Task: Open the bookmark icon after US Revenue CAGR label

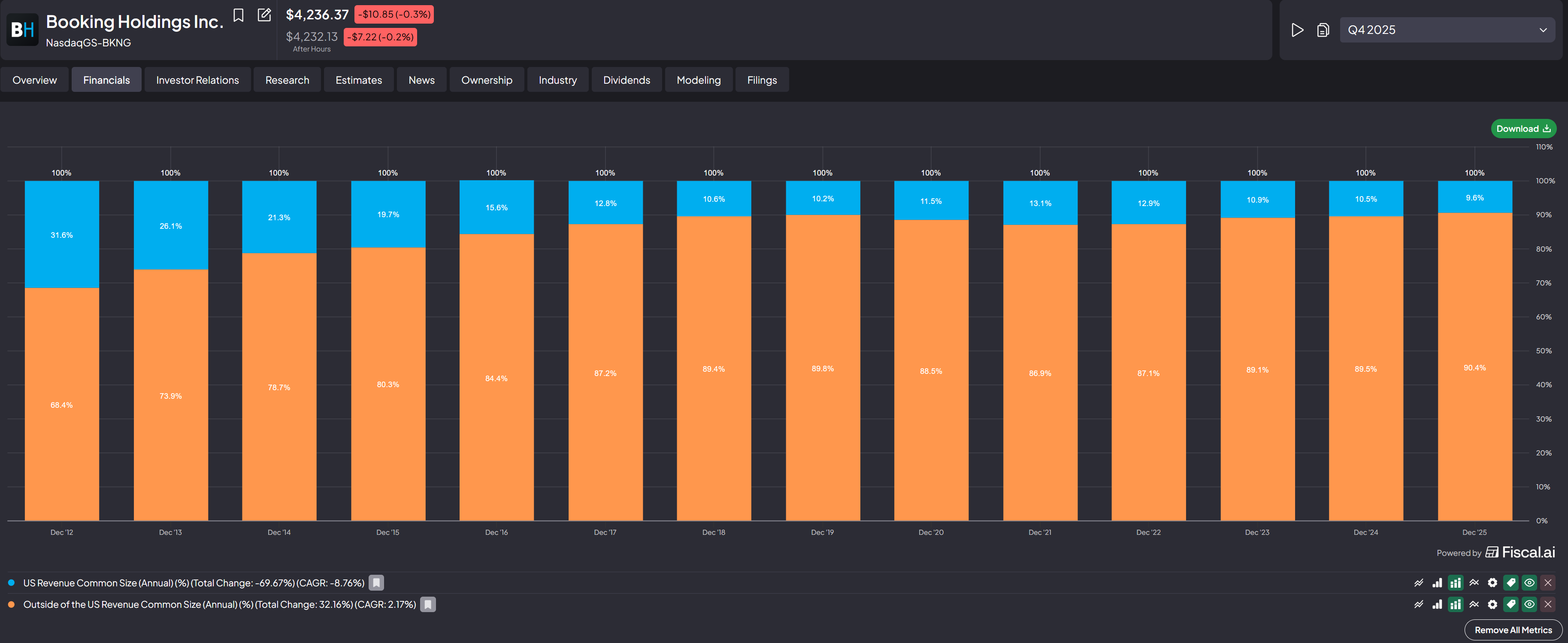Action: (x=376, y=583)
